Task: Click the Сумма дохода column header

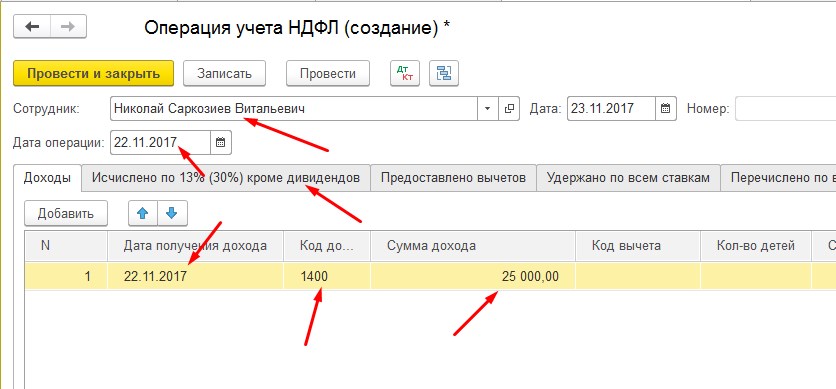Action: click(473, 246)
